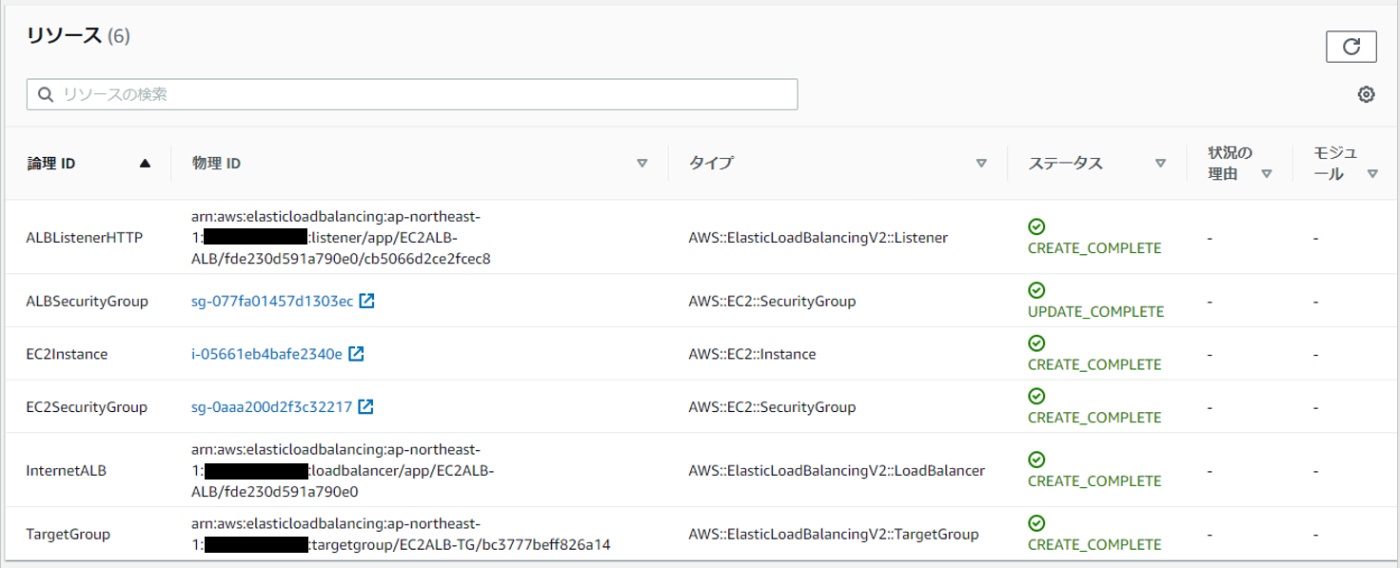1400x568 pixels.
Task: Sort ascending by 論理 ID arrow
Action: [x=145, y=163]
